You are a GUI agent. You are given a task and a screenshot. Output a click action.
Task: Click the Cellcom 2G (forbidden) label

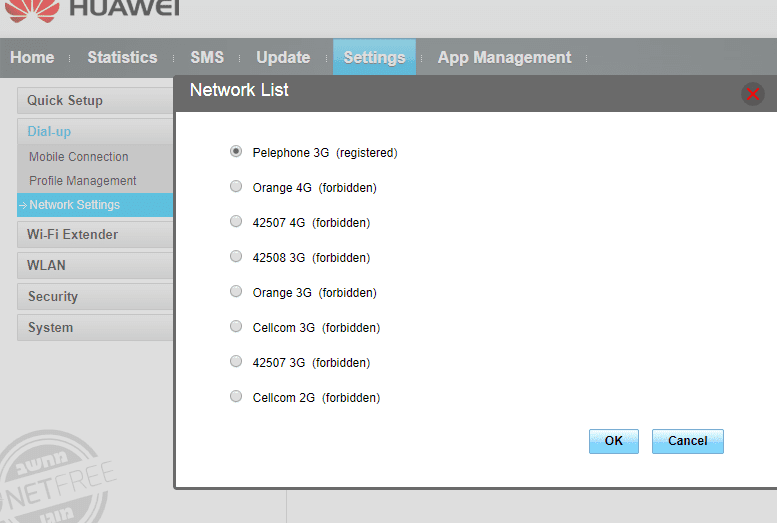[316, 398]
